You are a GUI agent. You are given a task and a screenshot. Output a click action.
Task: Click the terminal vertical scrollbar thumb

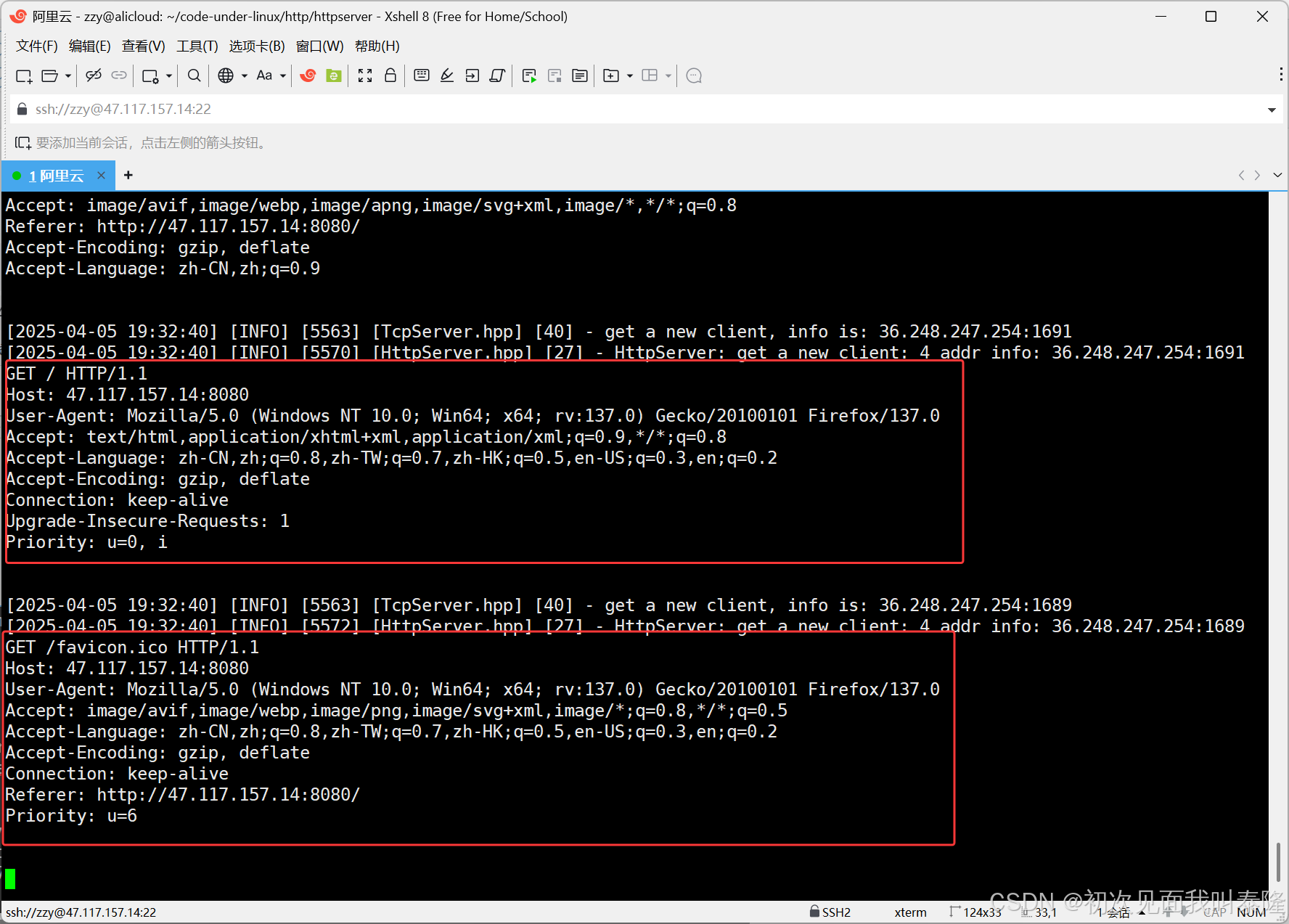tap(1278, 862)
